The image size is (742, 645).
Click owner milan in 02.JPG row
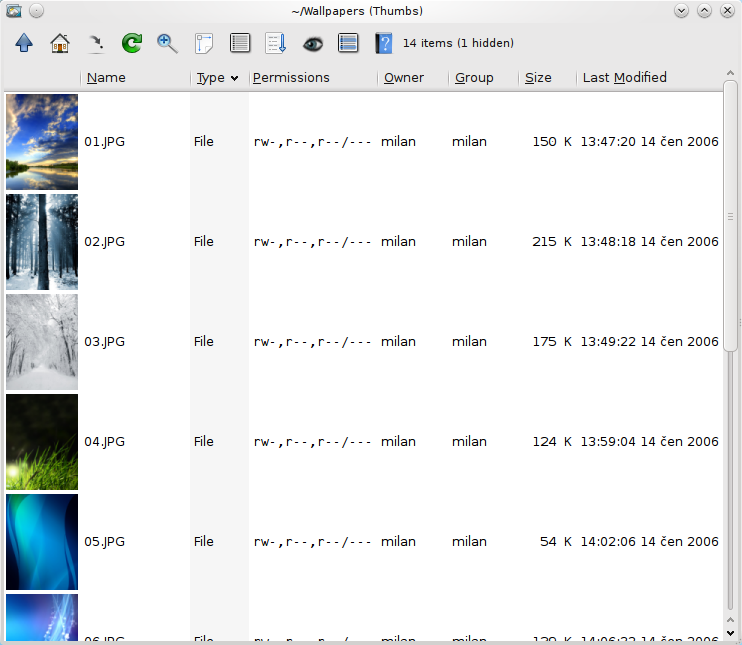click(398, 241)
